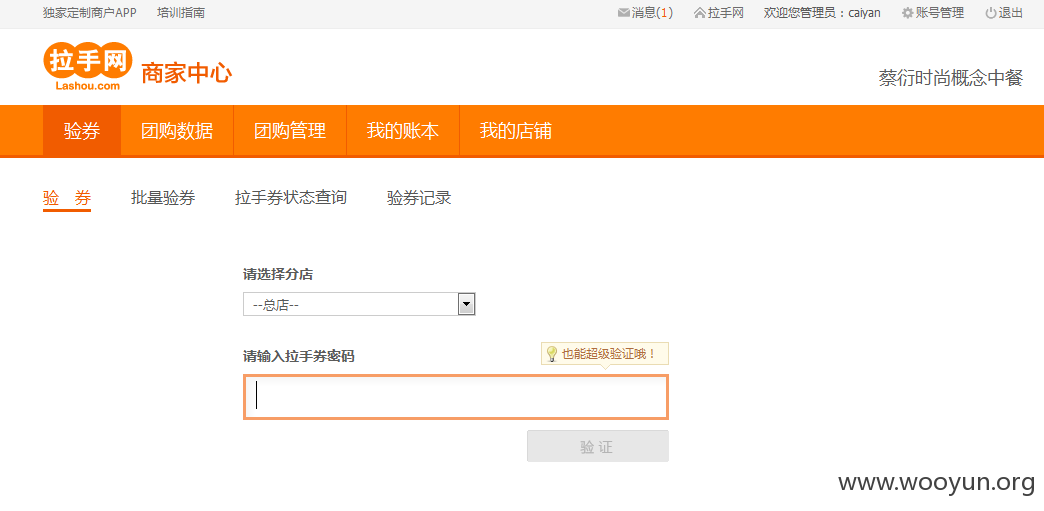Click the lightbulb hint icon
This screenshot has height=511, width=1044.
(551, 354)
